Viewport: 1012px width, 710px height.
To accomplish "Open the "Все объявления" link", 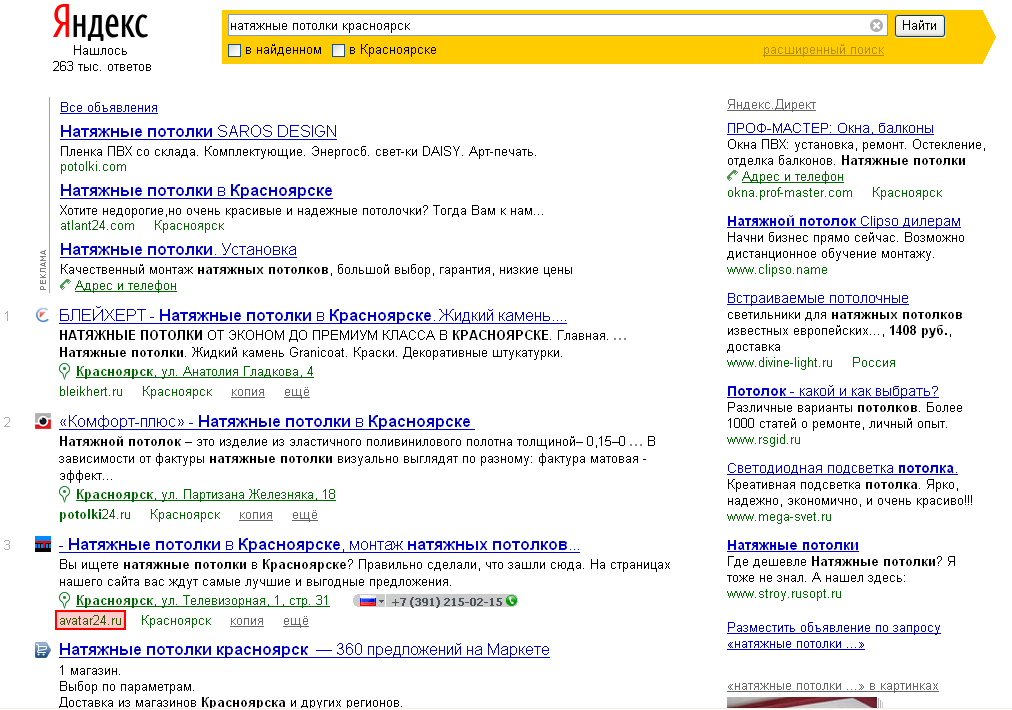I will point(109,108).
